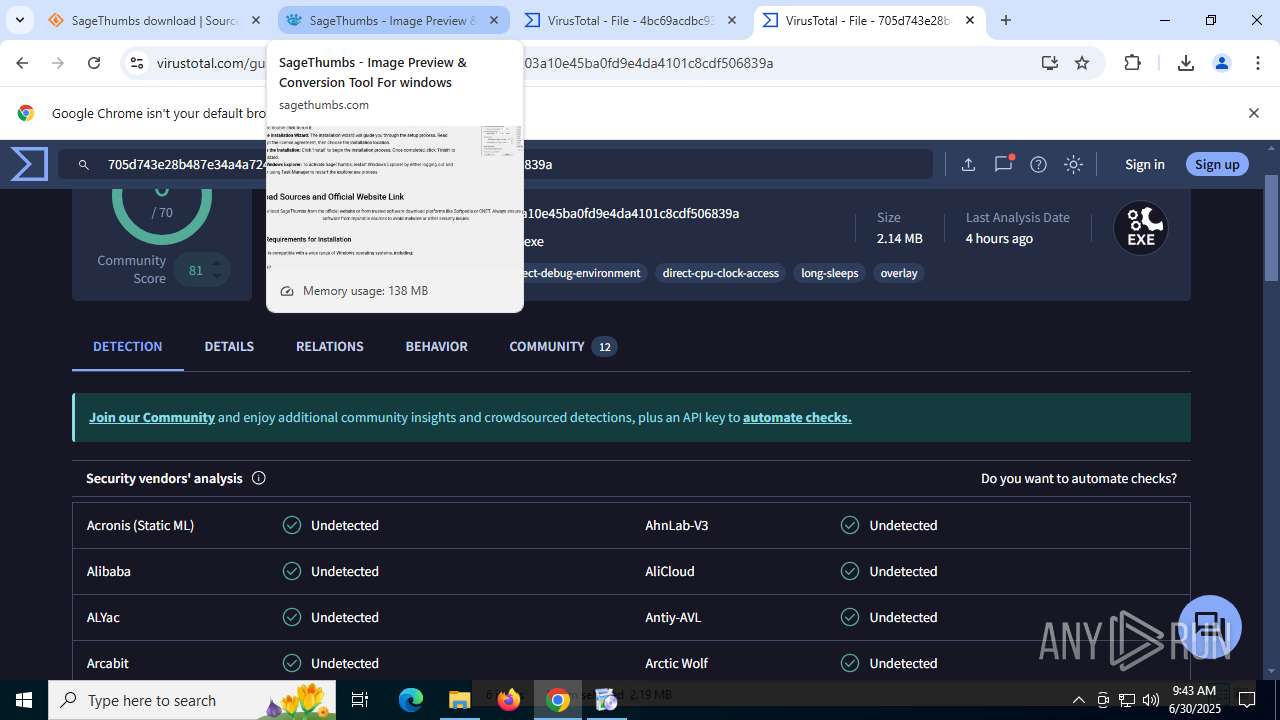Open the chat support bubble
Viewport: 1280px width, 720px height.
click(x=1210, y=627)
